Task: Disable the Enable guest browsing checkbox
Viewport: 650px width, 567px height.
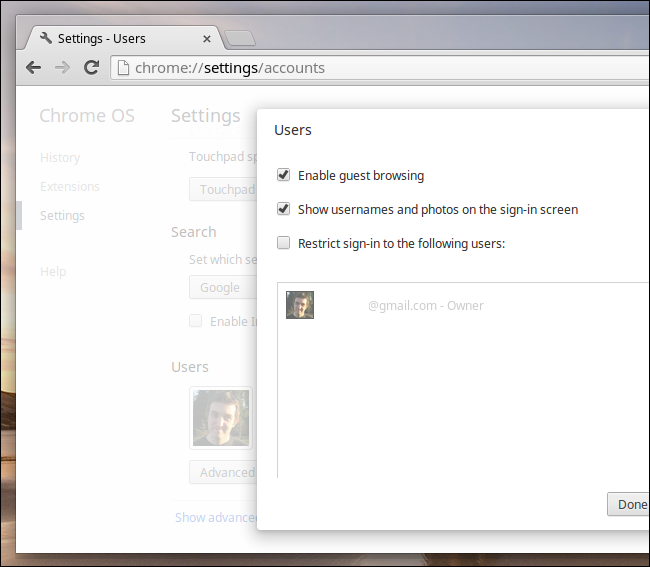Action: (x=284, y=175)
